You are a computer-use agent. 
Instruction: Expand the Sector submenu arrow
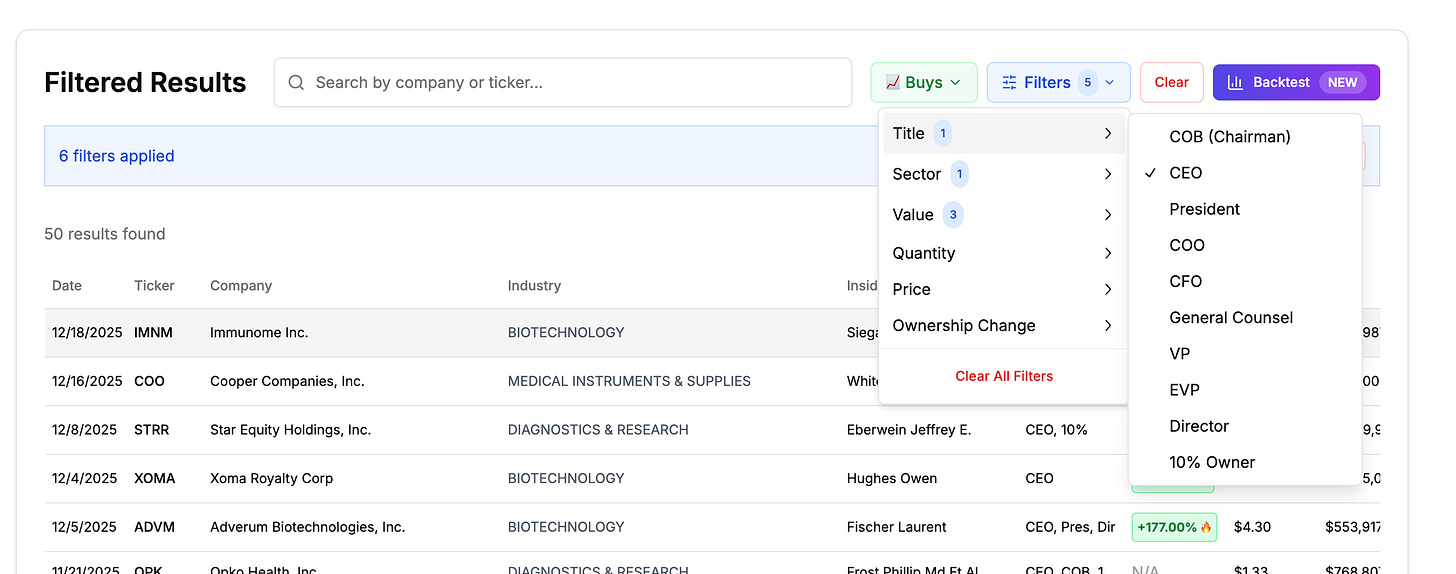tap(1108, 174)
